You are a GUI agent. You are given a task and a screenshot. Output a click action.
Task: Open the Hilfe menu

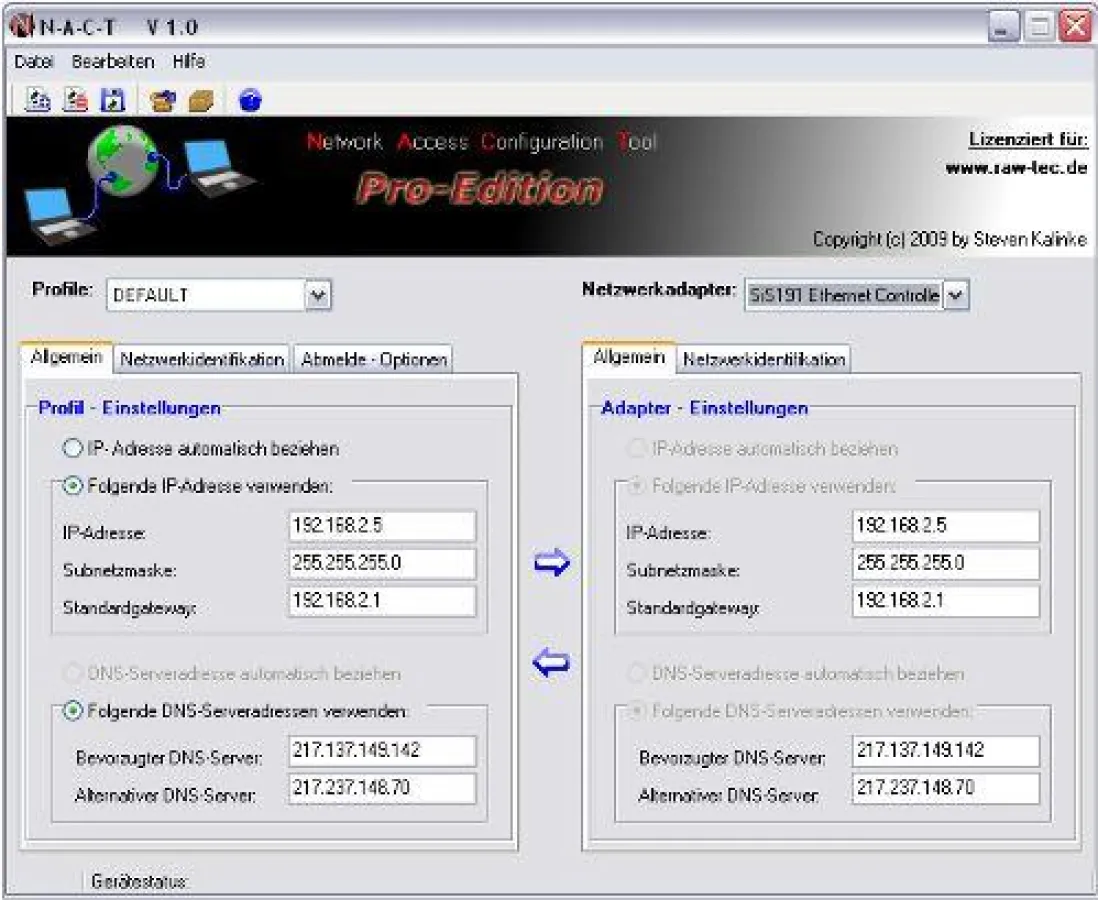coord(188,61)
